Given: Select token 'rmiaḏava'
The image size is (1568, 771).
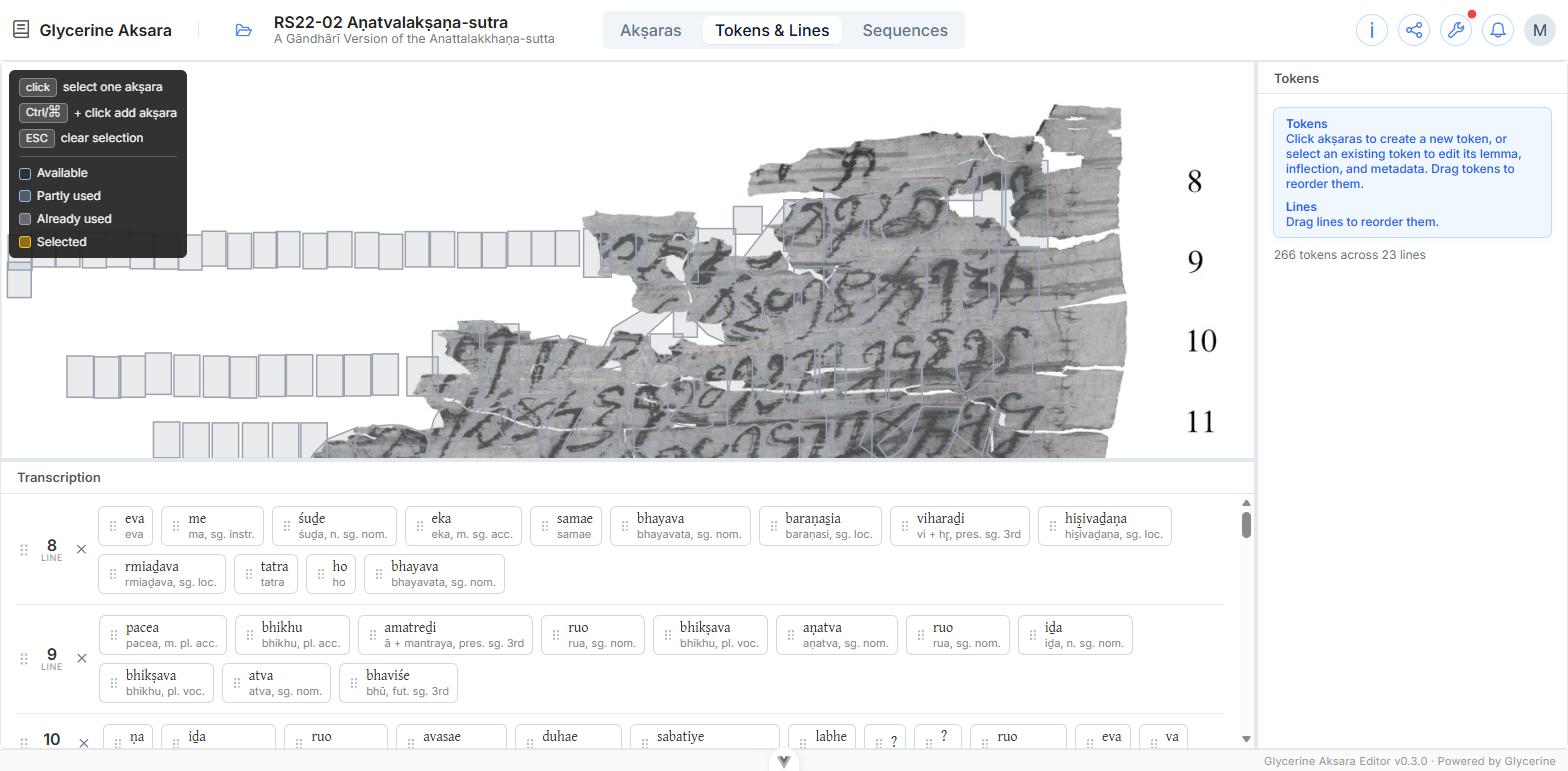Looking at the screenshot, I should point(162,574).
